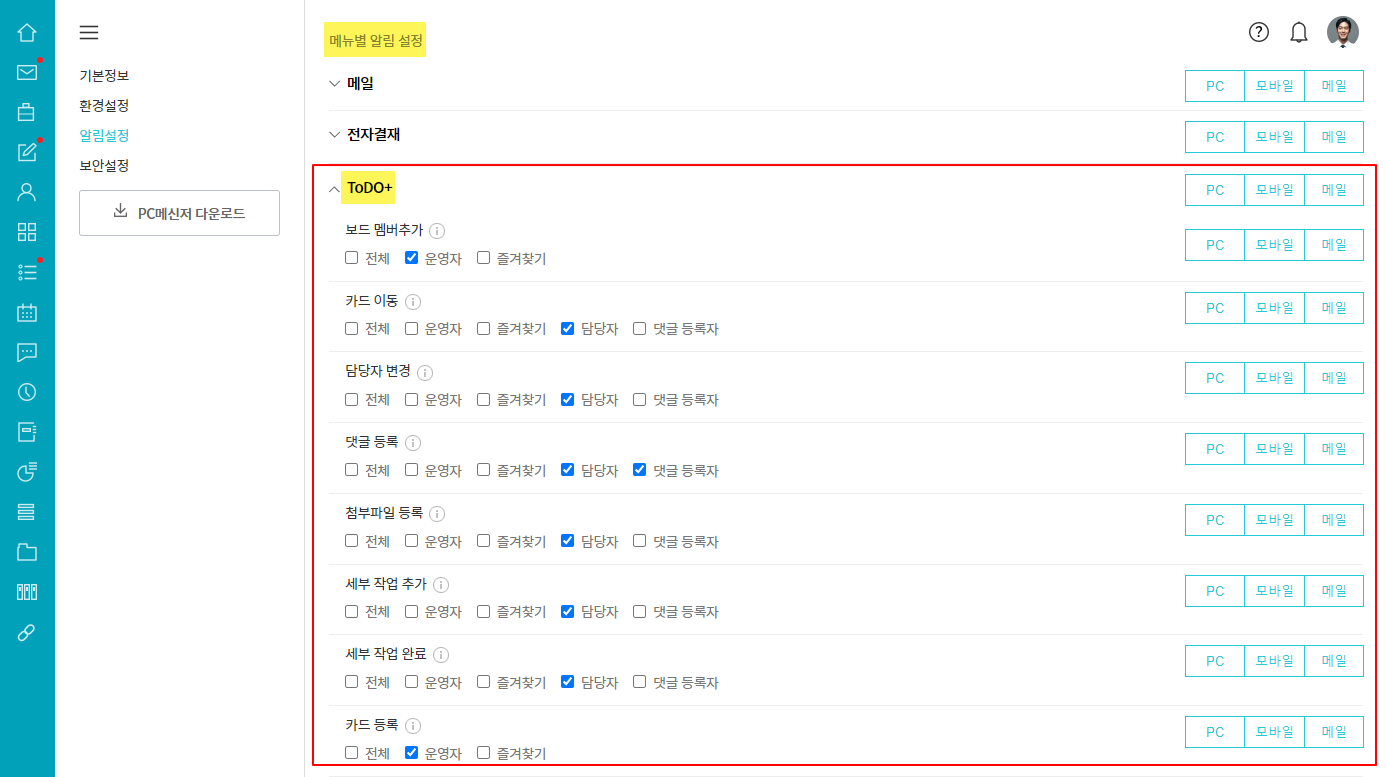Open the user profile avatar

[1343, 32]
